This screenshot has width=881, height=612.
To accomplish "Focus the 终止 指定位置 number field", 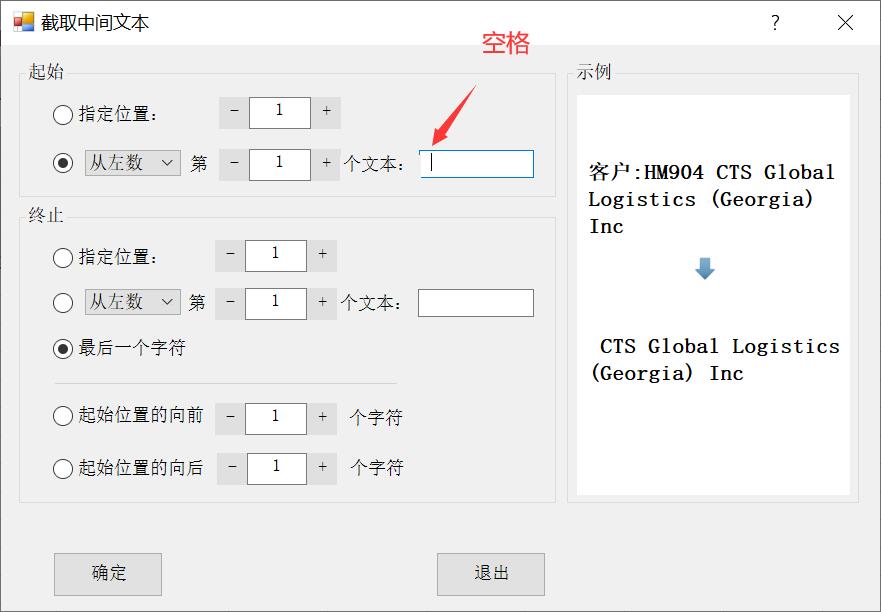I will 276,256.
